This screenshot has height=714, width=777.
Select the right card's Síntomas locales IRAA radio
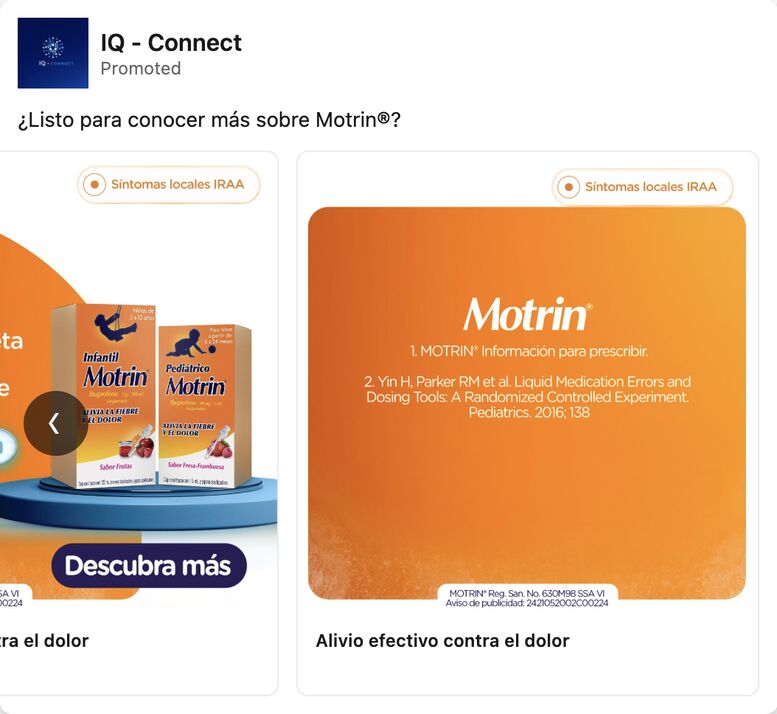coord(568,187)
